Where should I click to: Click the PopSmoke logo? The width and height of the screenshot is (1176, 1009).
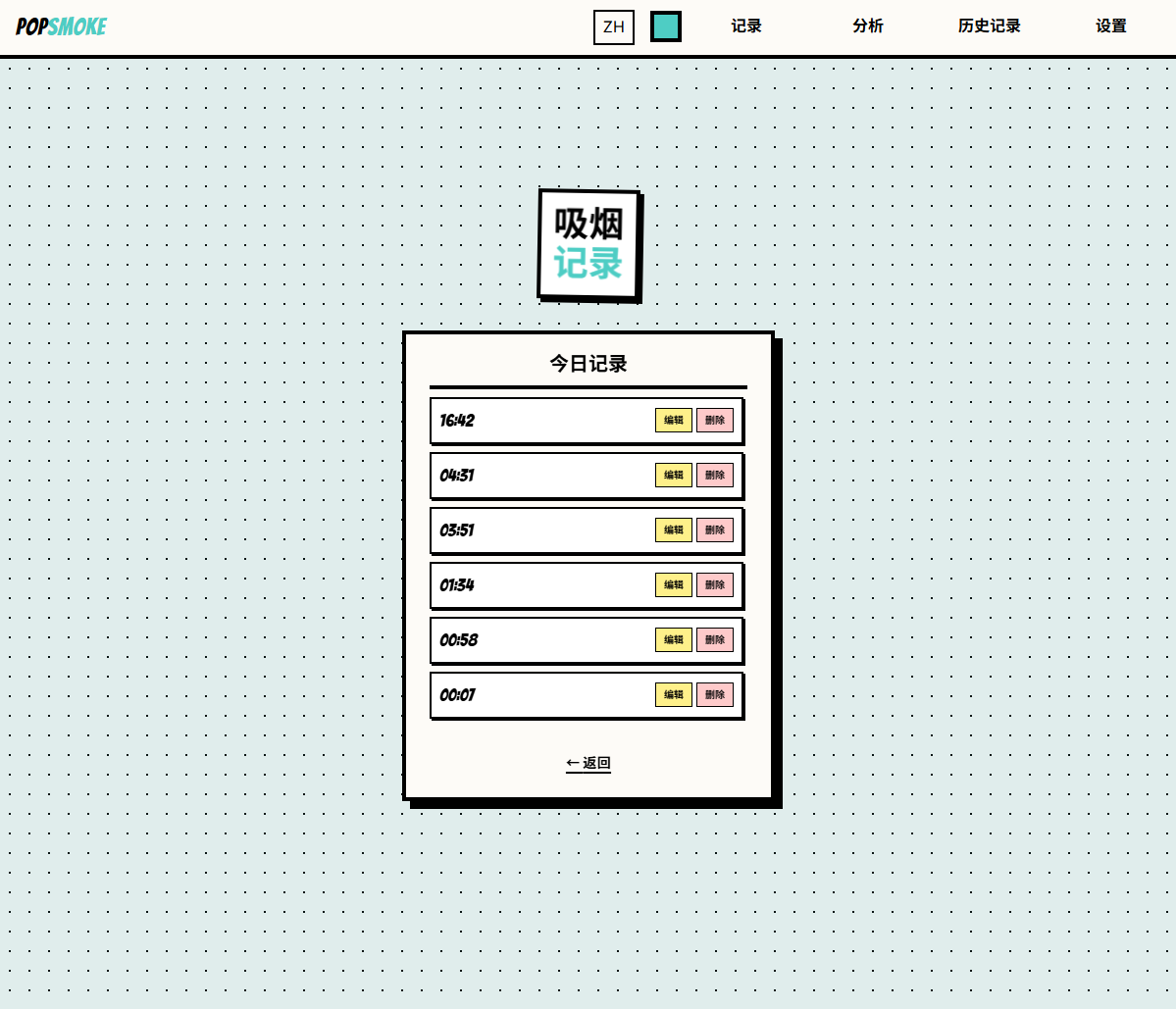[x=61, y=26]
